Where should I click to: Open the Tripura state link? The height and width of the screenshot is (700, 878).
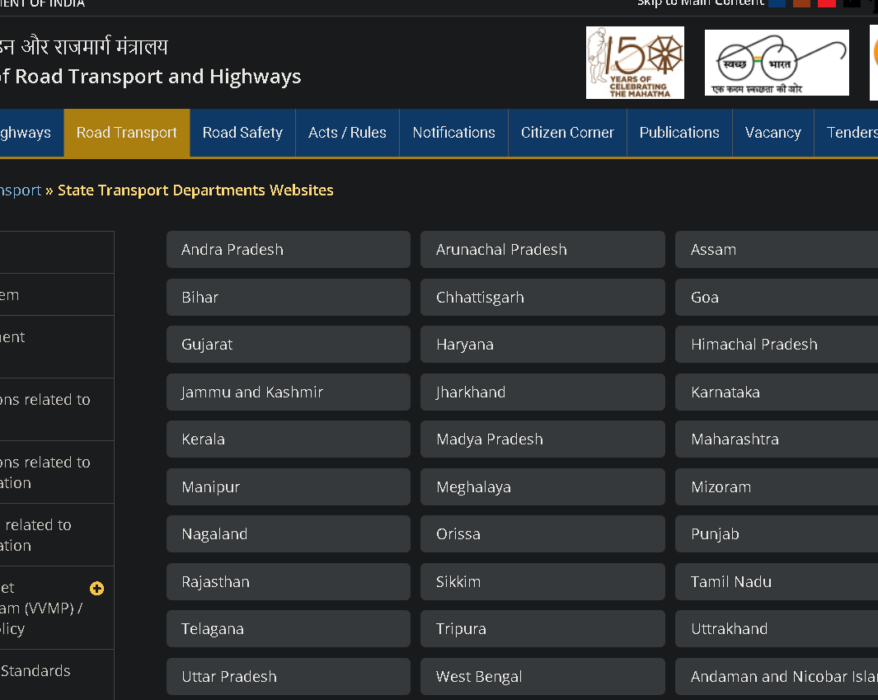(x=543, y=629)
